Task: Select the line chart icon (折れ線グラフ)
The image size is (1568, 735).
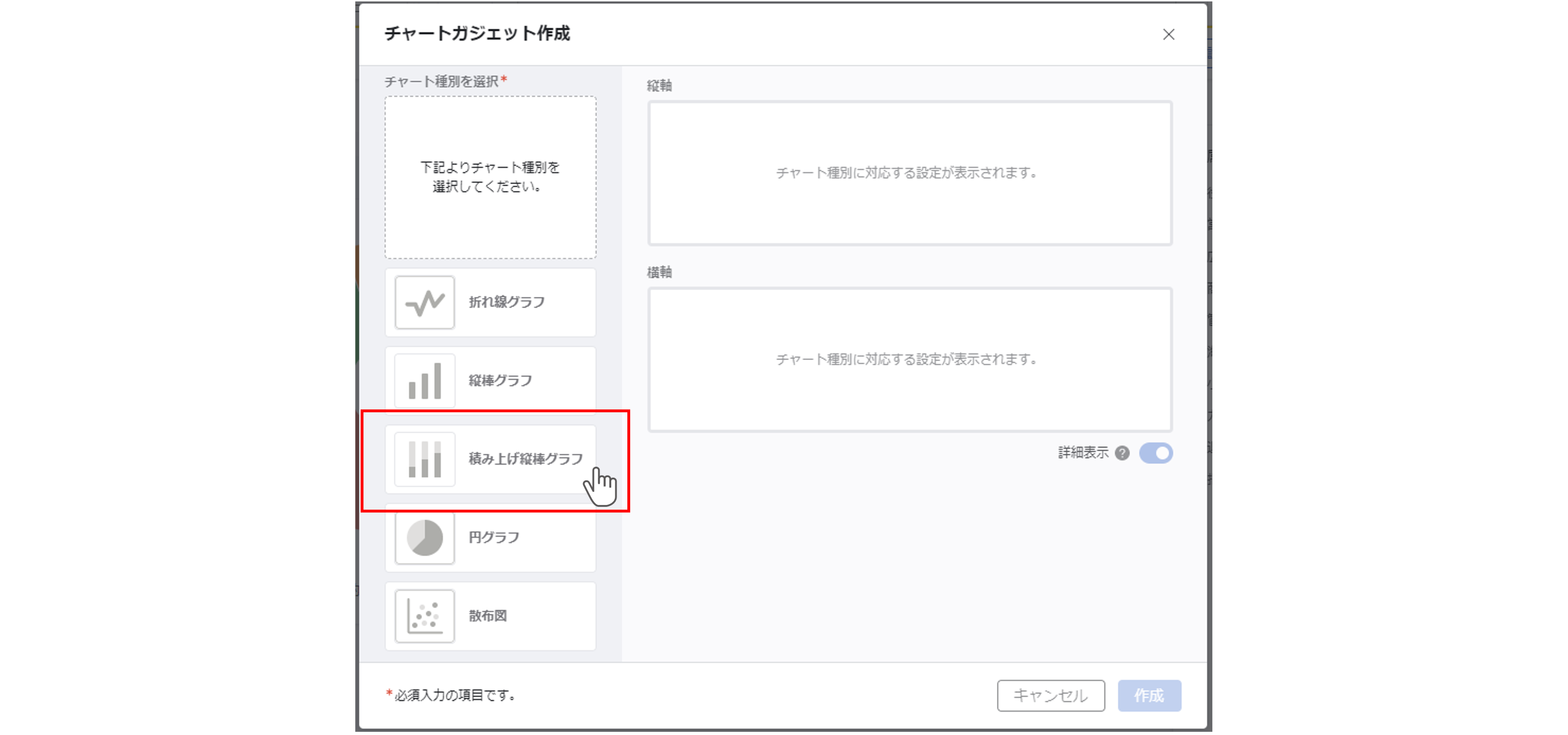Action: click(x=424, y=302)
